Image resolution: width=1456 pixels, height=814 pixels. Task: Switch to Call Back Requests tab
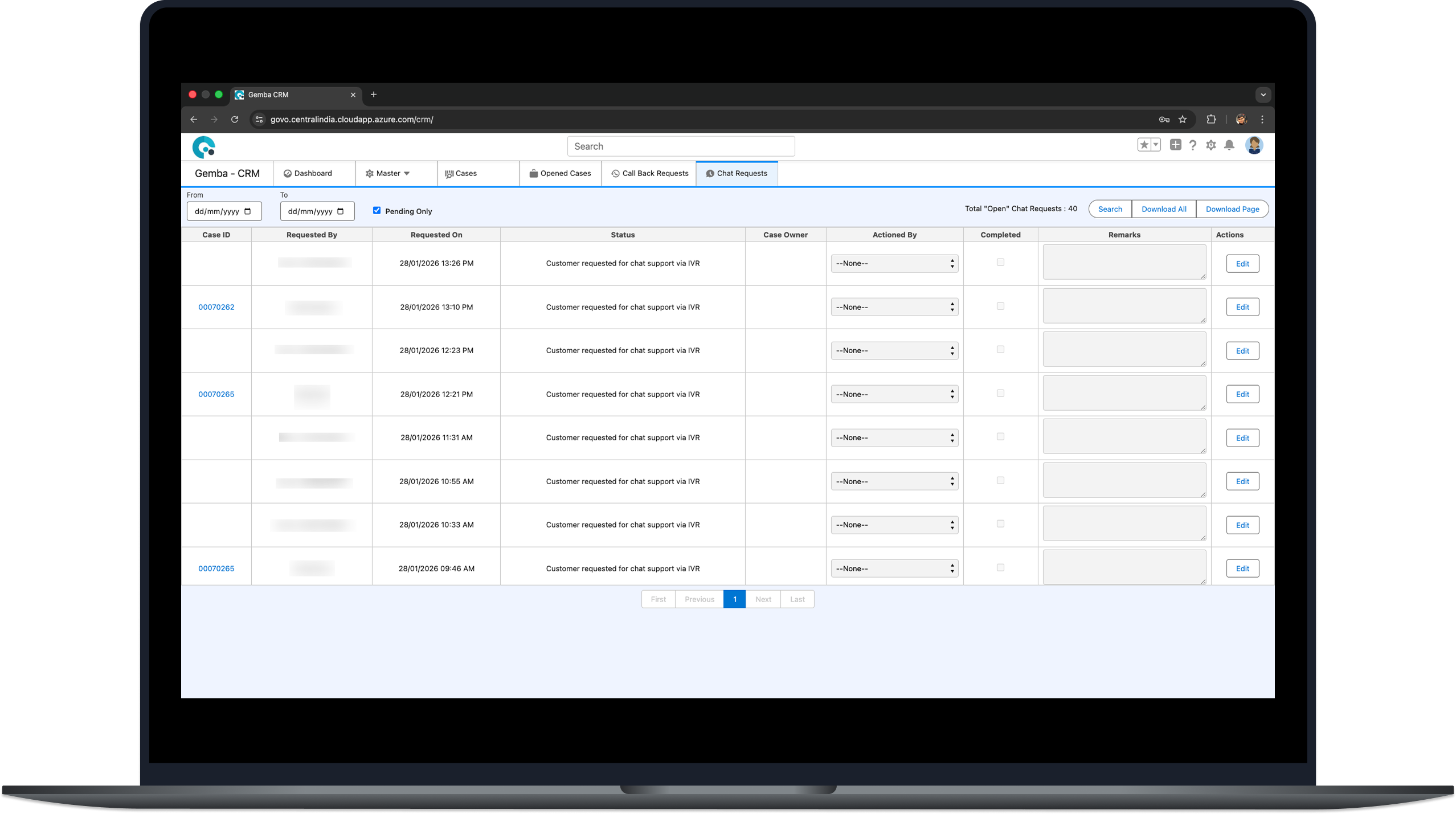[649, 174]
